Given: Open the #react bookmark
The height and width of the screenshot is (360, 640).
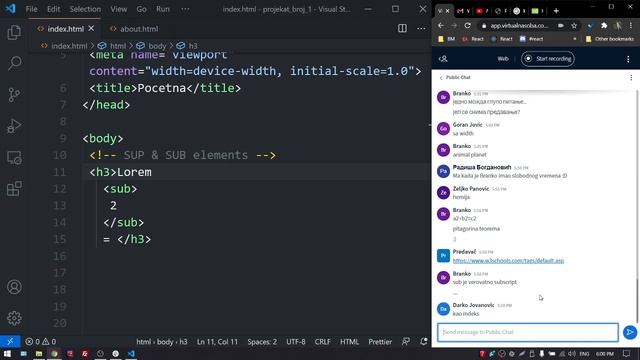Looking at the screenshot, I should pos(531,39).
